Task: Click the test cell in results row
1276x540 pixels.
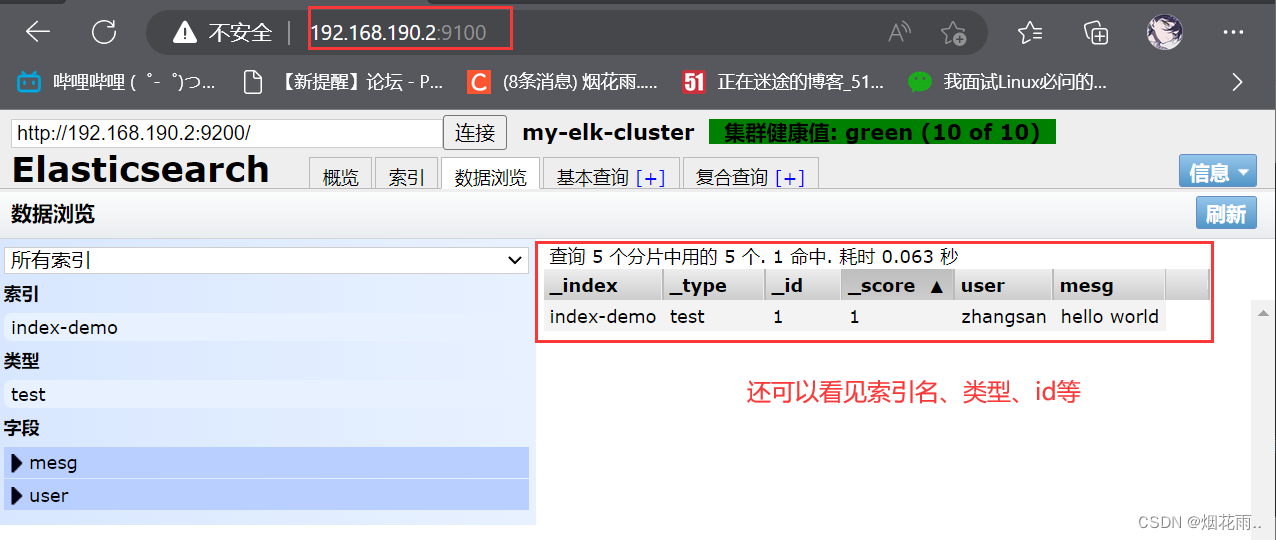Action: pos(714,317)
